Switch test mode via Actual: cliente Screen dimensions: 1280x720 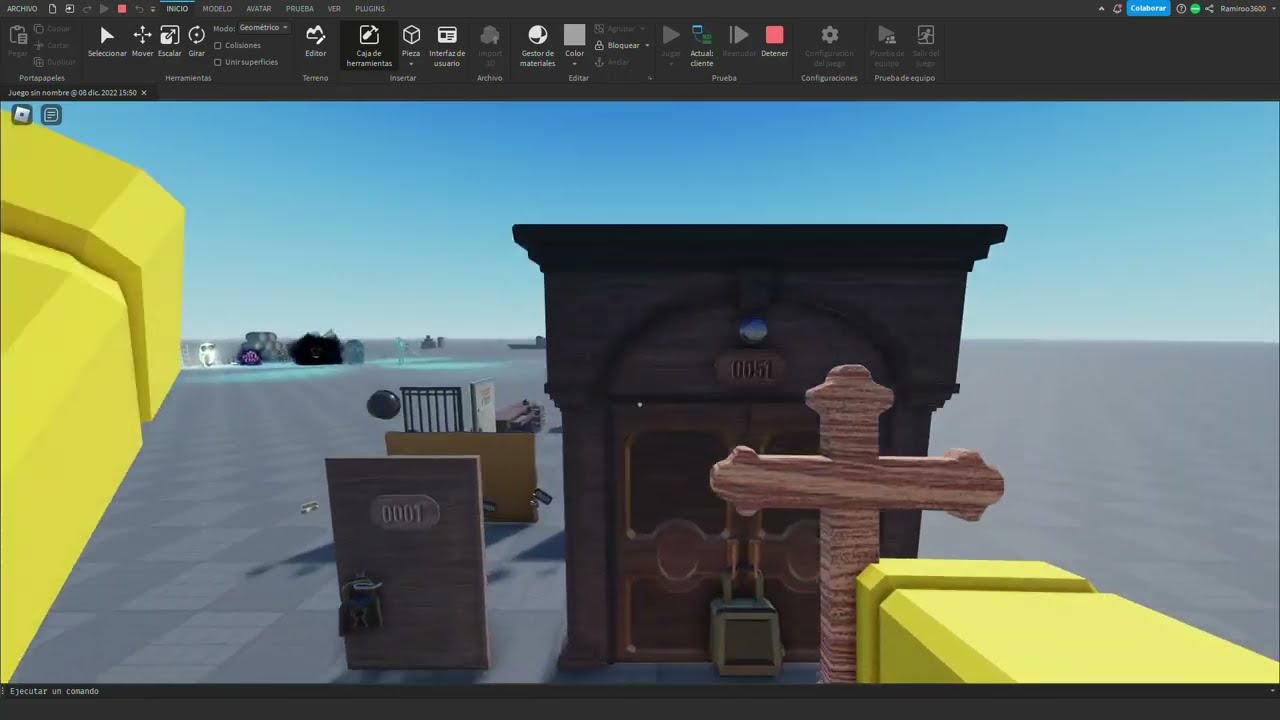point(702,46)
